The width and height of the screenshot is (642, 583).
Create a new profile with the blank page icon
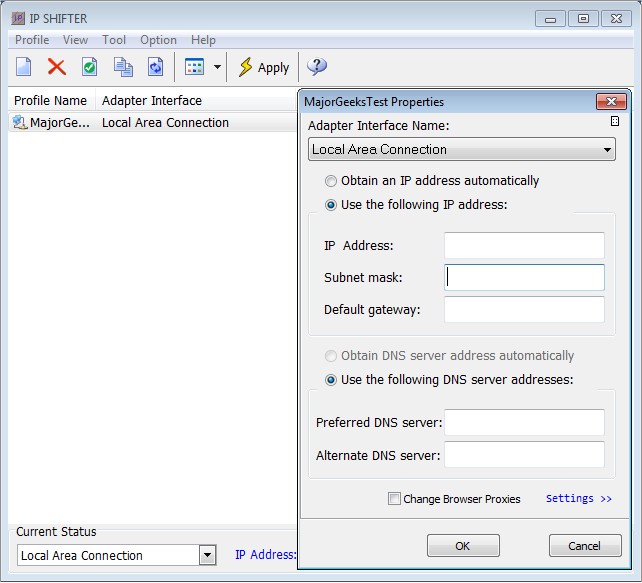[23, 67]
